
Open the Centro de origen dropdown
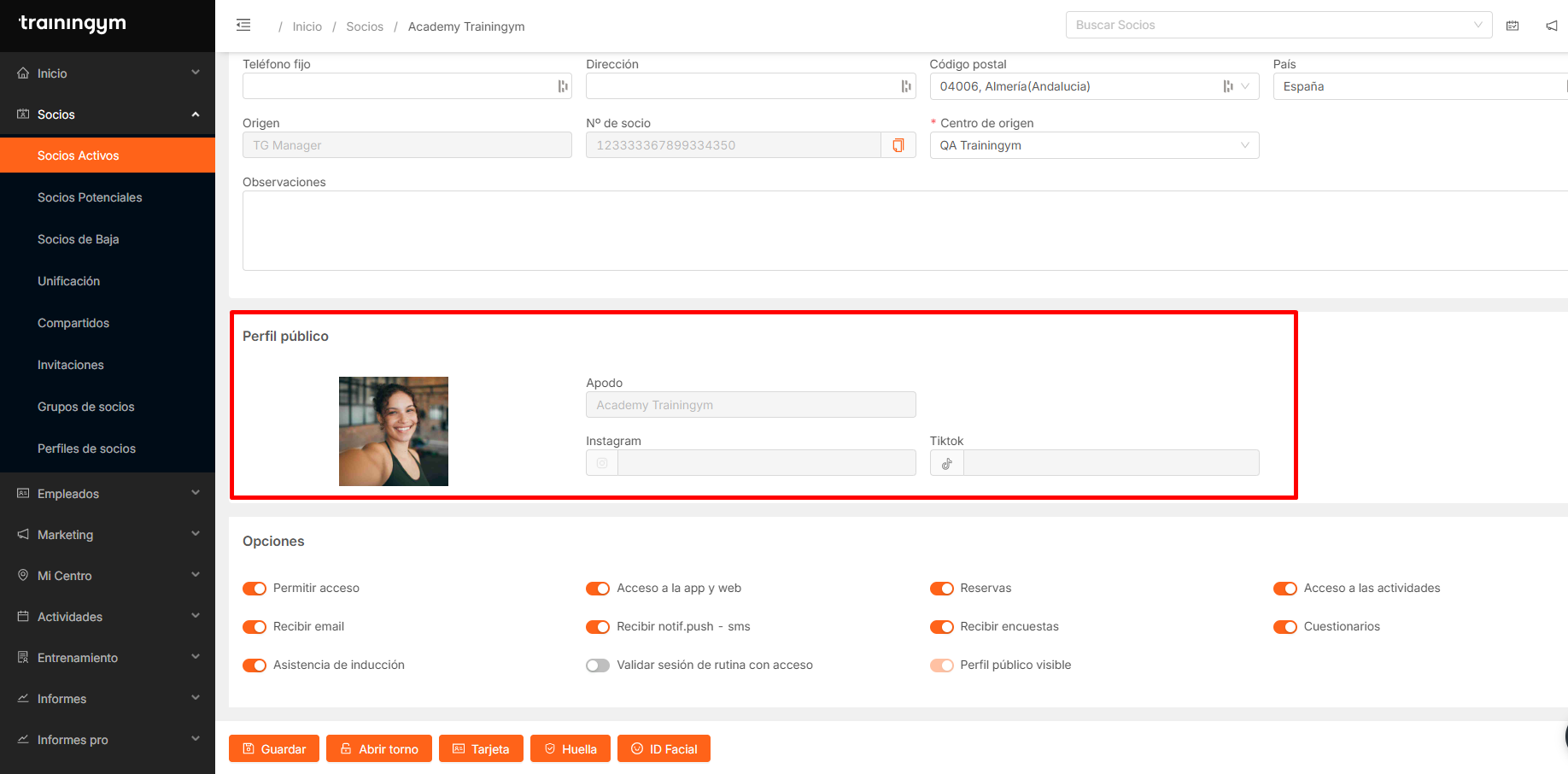click(x=1093, y=145)
